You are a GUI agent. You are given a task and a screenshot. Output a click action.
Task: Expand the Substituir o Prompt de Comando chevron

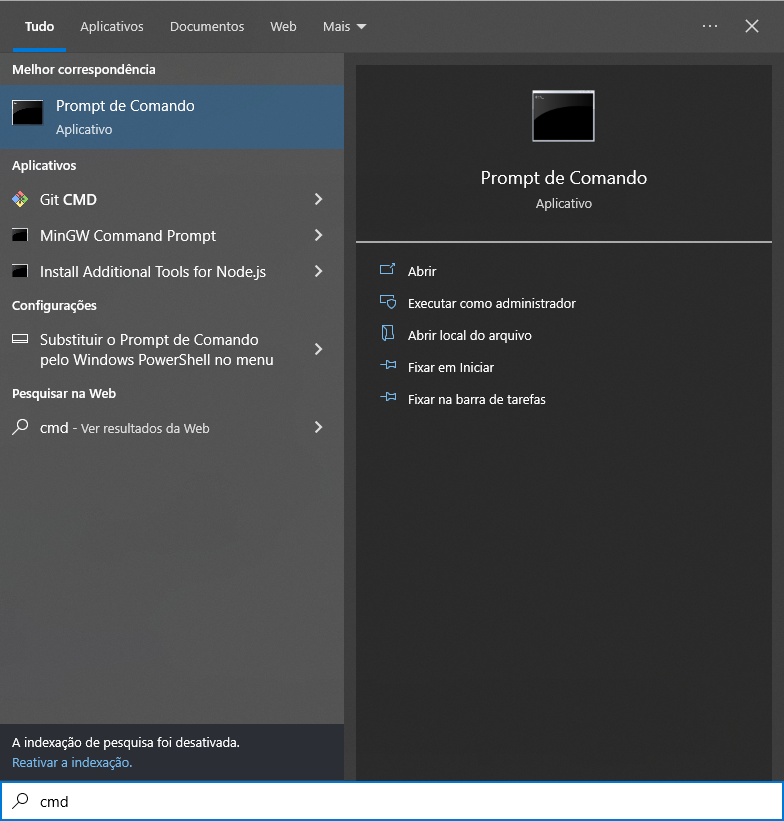pos(318,349)
